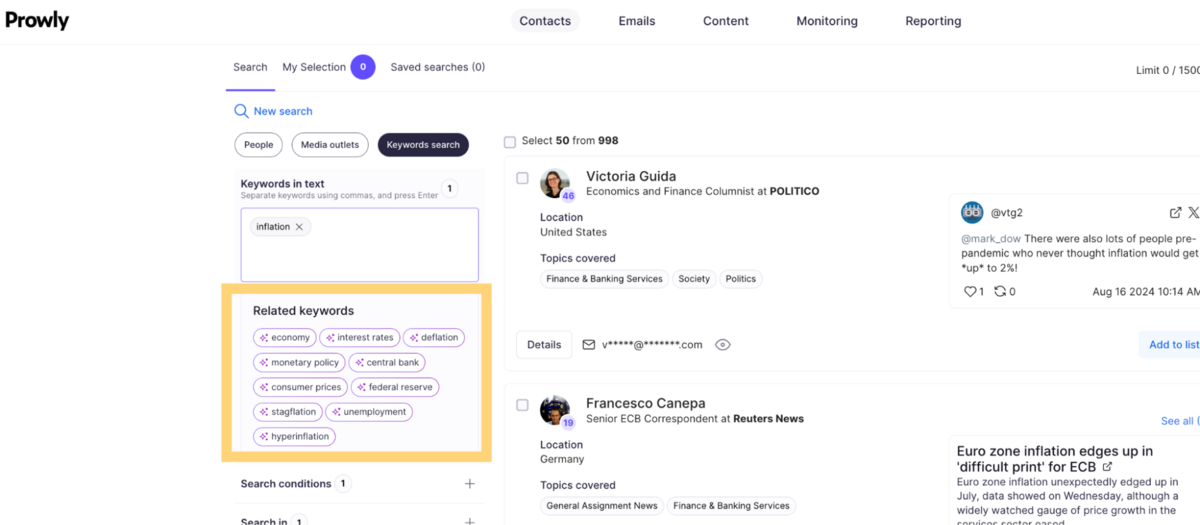Add the stagflation related keyword
1200x525 pixels.
(287, 412)
